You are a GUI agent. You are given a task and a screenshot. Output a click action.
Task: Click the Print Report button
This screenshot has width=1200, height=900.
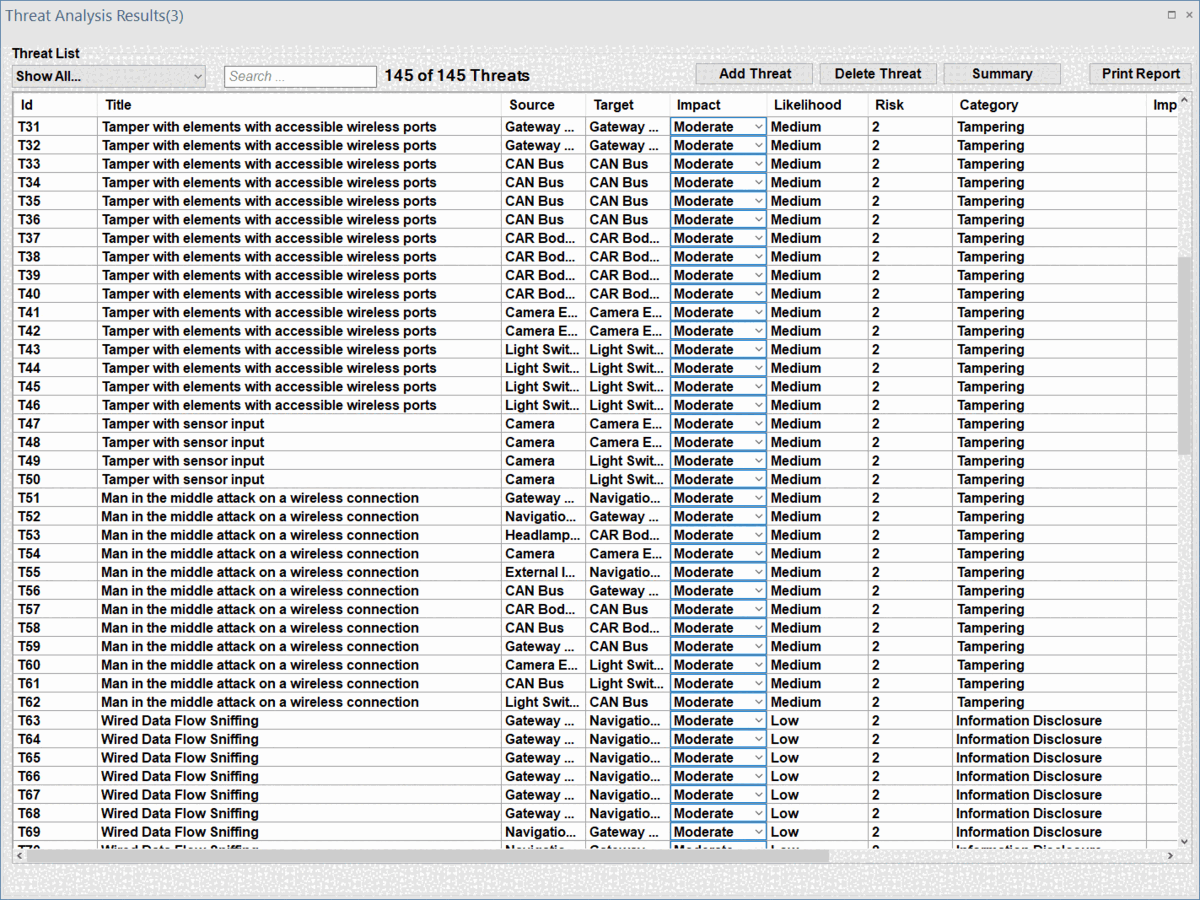[1140, 74]
